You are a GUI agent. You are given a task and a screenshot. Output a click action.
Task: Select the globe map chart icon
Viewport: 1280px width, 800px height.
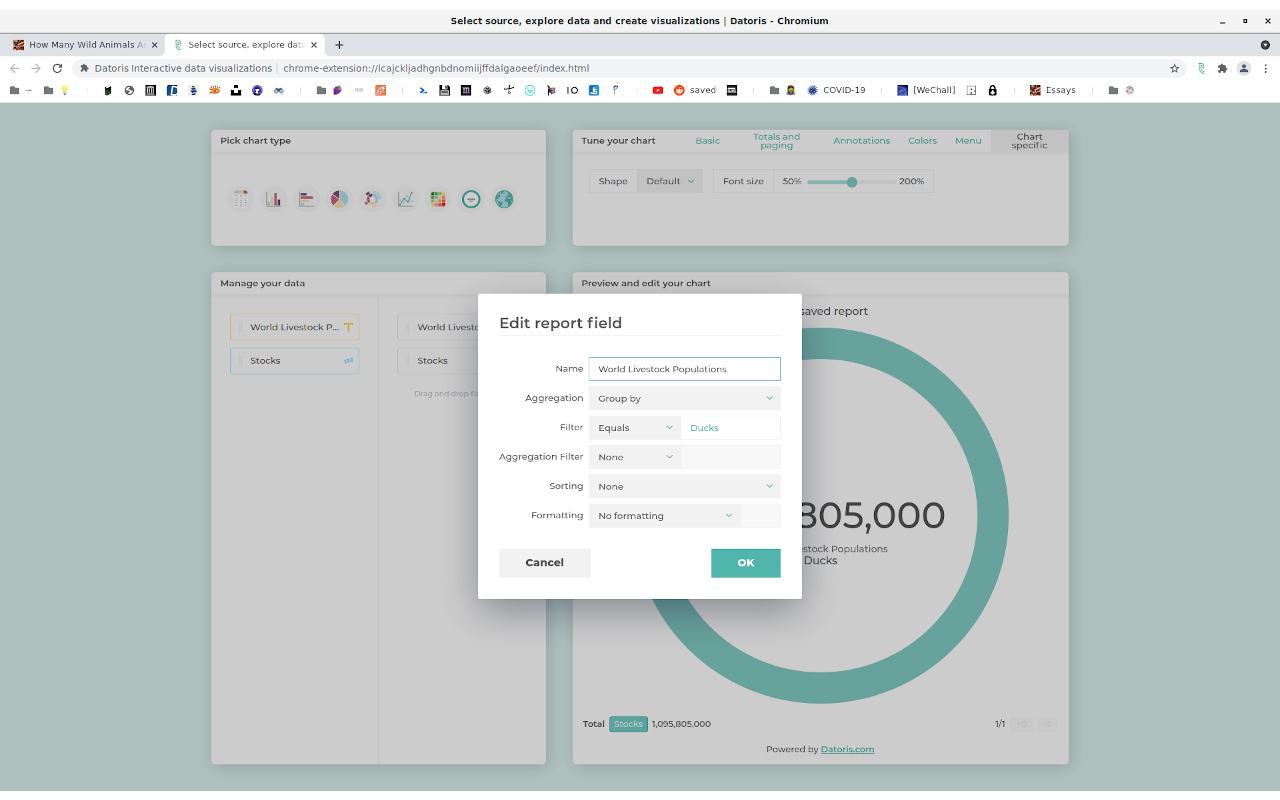(504, 199)
